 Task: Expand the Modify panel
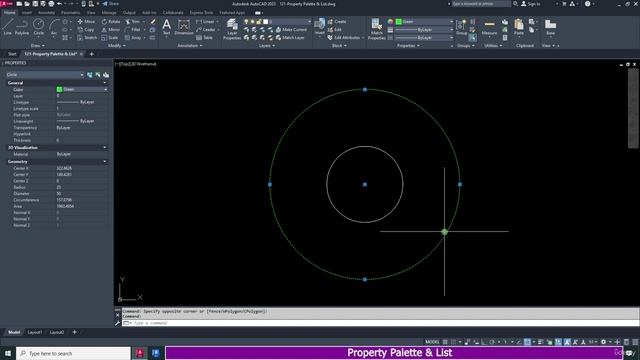pos(116,46)
